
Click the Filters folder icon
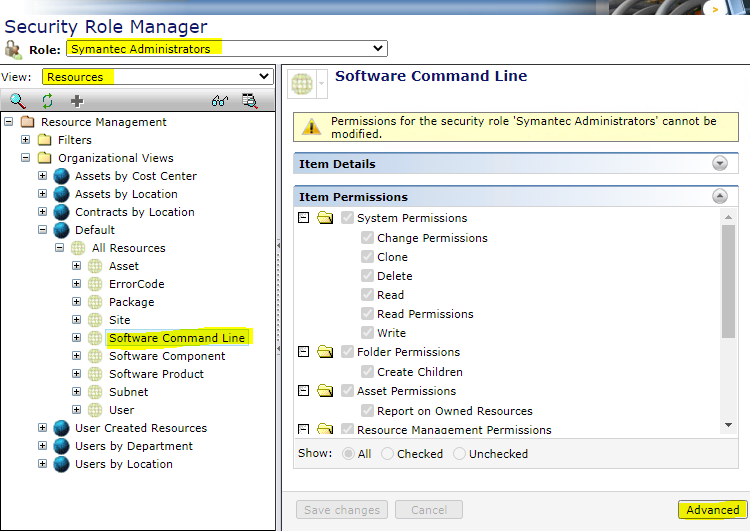click(44, 140)
